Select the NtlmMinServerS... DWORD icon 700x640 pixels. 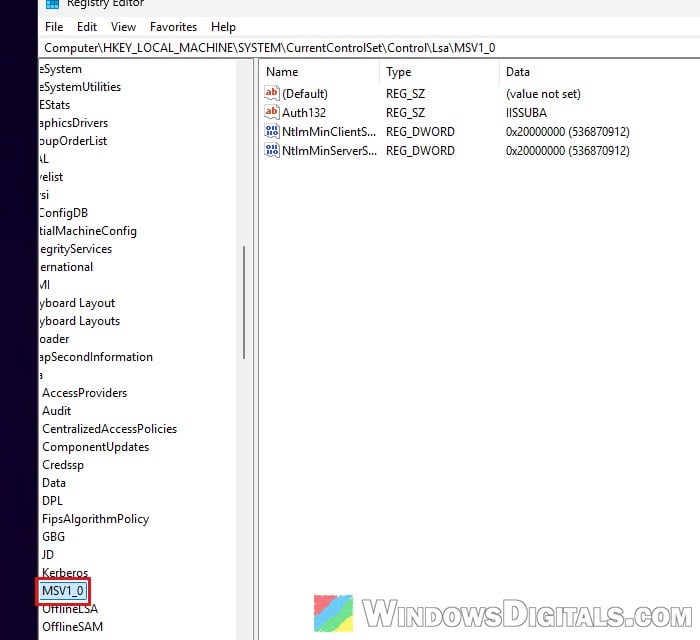pos(271,150)
